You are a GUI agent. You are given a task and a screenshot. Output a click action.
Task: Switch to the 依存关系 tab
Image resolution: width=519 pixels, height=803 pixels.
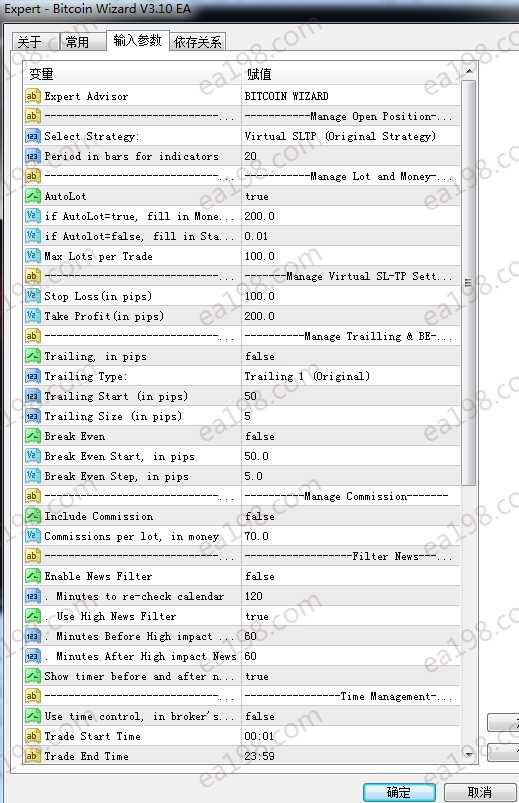(x=198, y=42)
